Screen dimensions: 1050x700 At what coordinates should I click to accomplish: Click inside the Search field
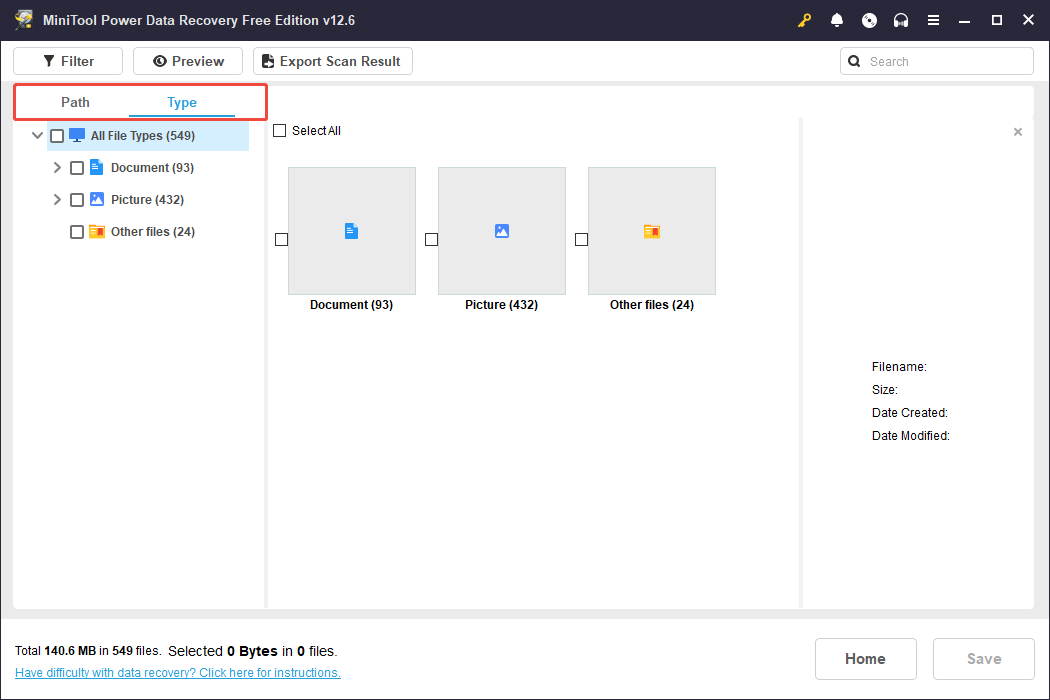point(945,61)
